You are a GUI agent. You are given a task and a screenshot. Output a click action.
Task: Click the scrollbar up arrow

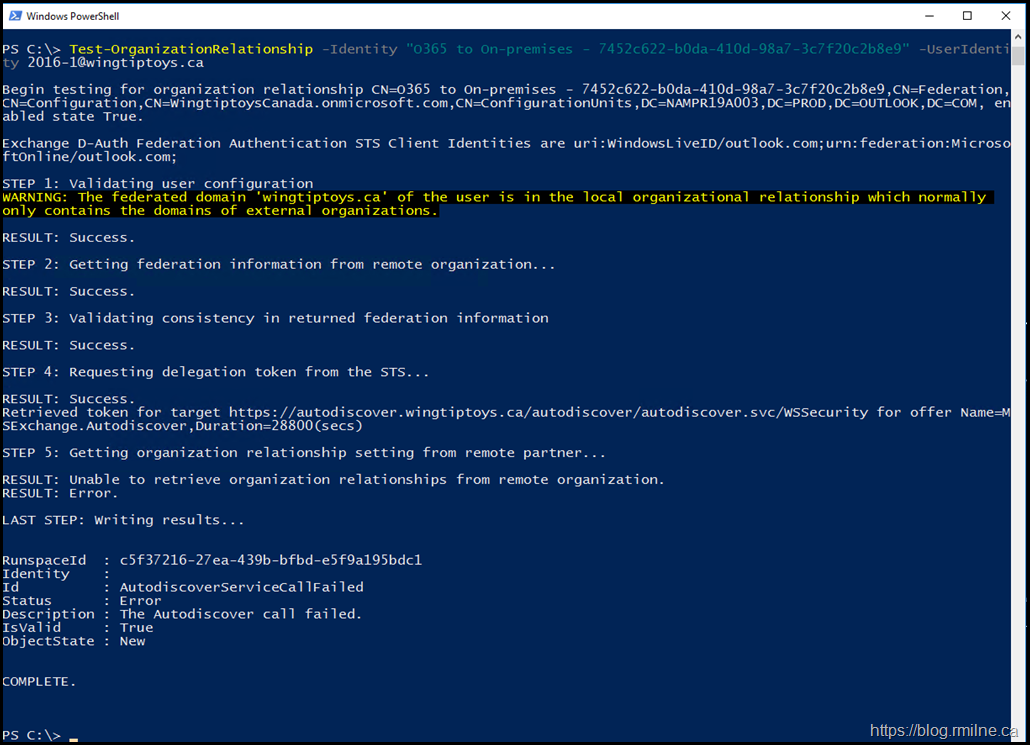click(x=1019, y=40)
